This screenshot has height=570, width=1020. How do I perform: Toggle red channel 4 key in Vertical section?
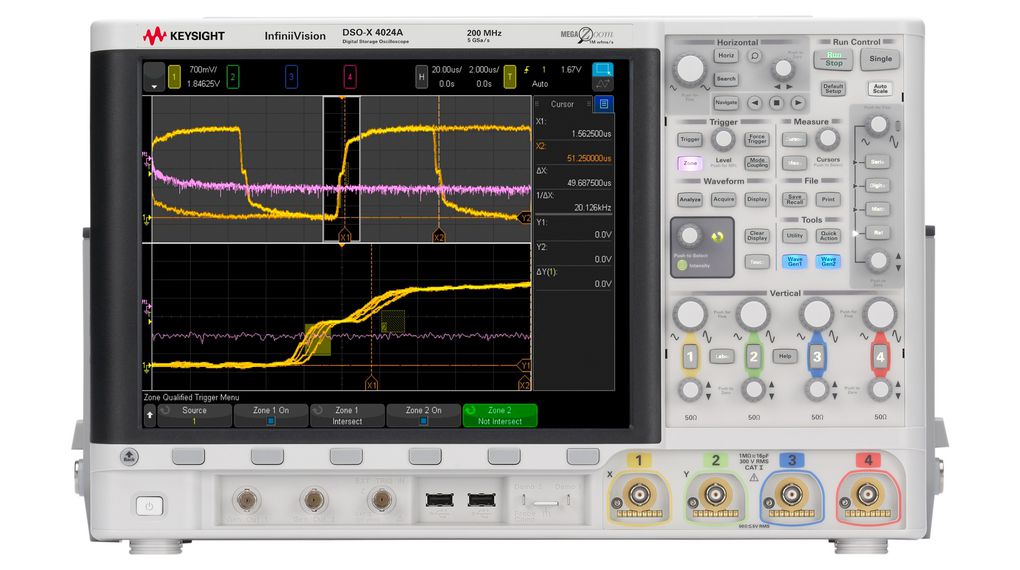click(879, 357)
